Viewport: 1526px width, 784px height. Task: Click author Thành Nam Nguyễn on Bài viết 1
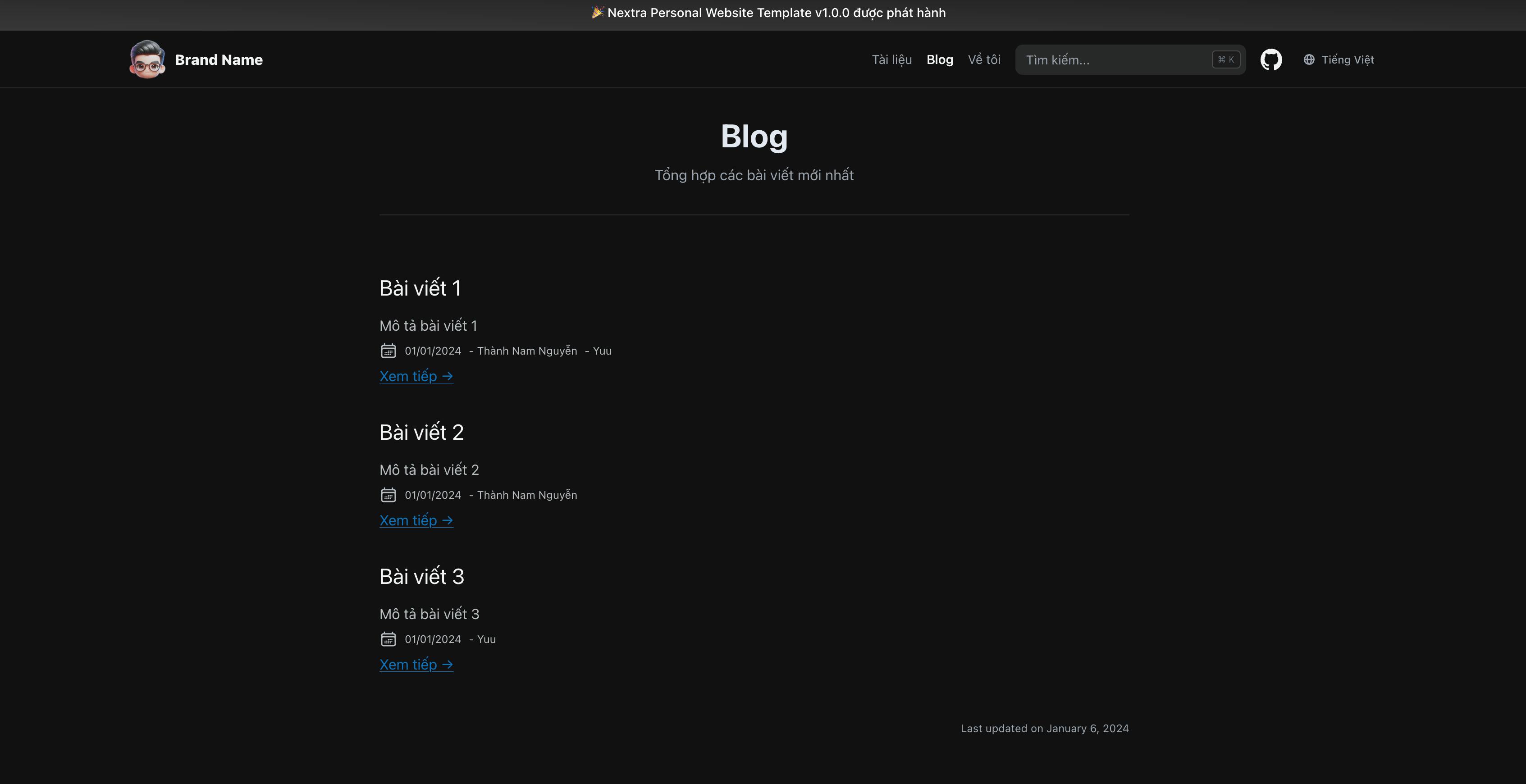tap(527, 351)
